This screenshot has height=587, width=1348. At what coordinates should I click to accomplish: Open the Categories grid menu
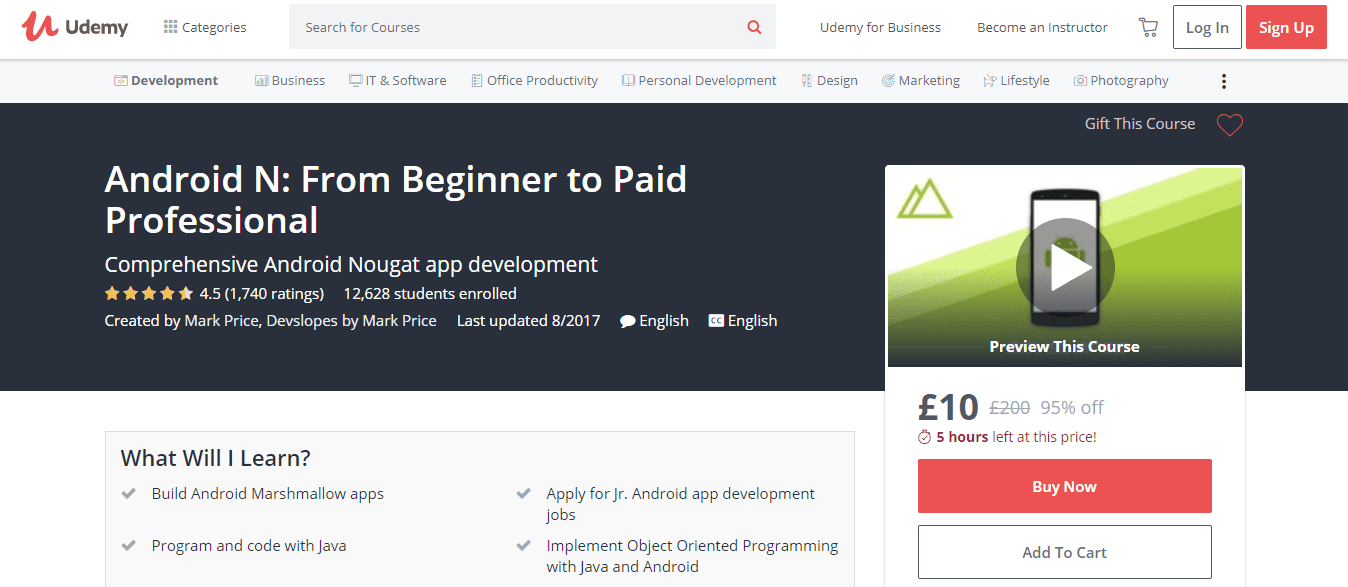205,27
